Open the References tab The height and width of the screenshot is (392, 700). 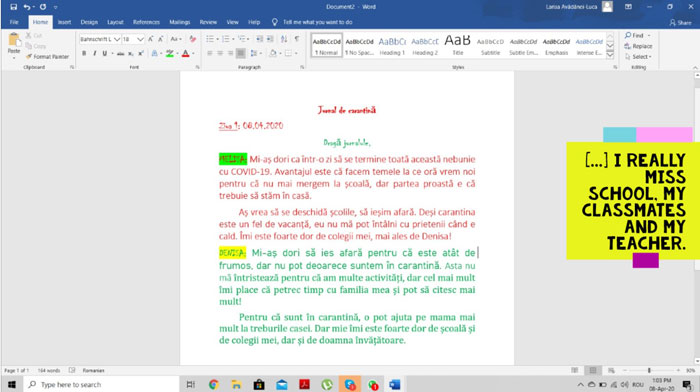point(146,22)
